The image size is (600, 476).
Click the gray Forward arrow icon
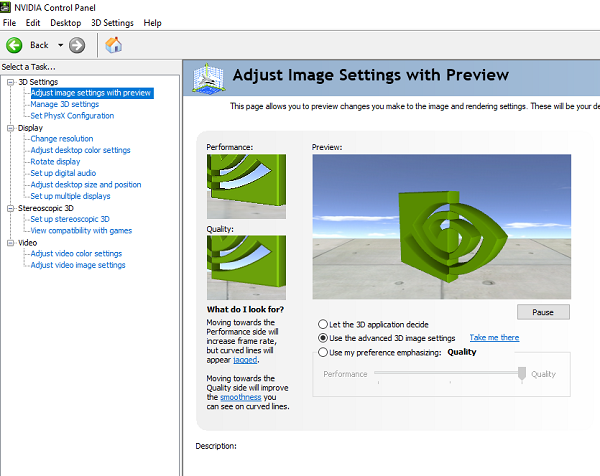click(x=77, y=45)
